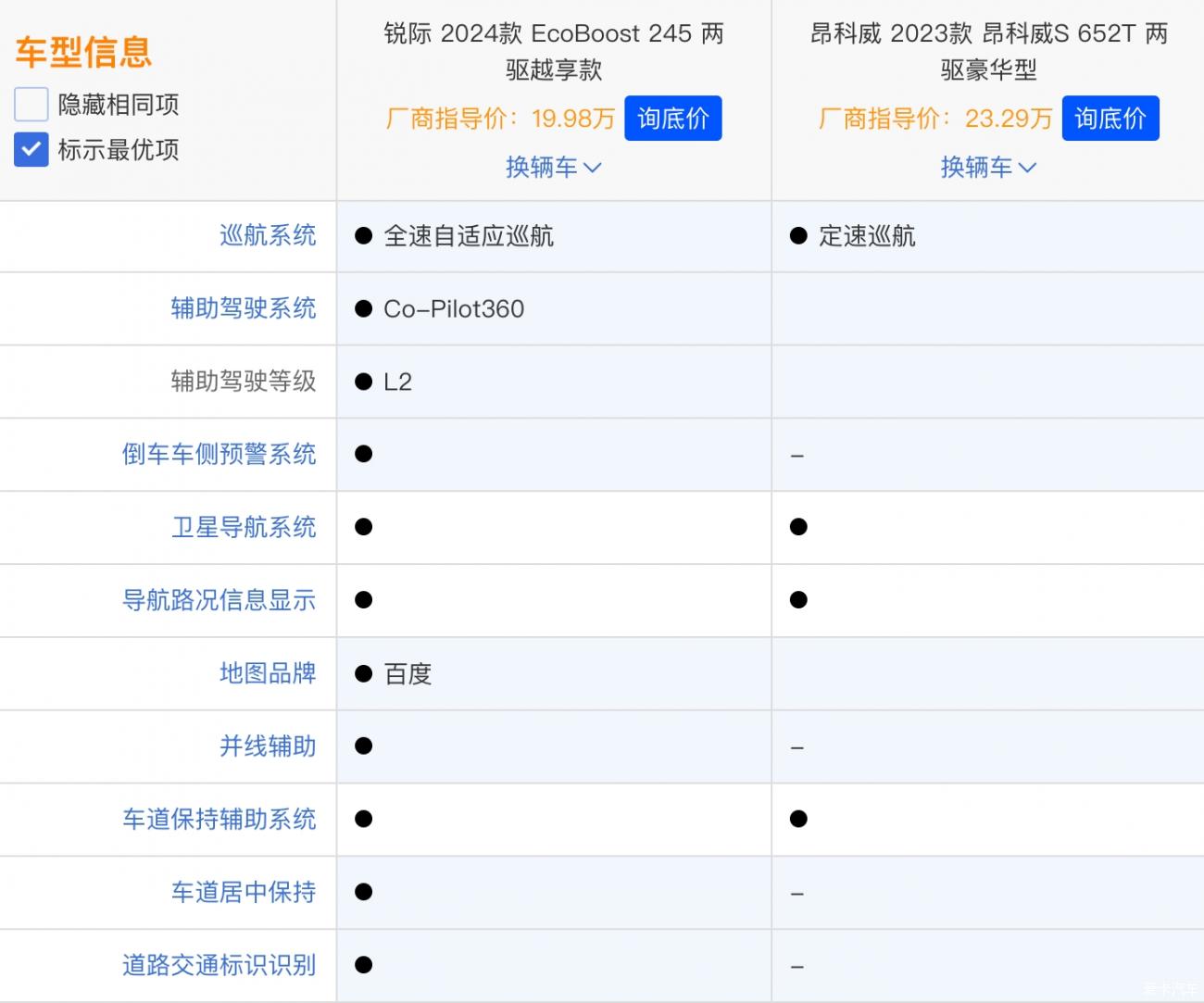Click 锐际 dot for 并线辅助
The image size is (1204, 1003).
click(364, 746)
